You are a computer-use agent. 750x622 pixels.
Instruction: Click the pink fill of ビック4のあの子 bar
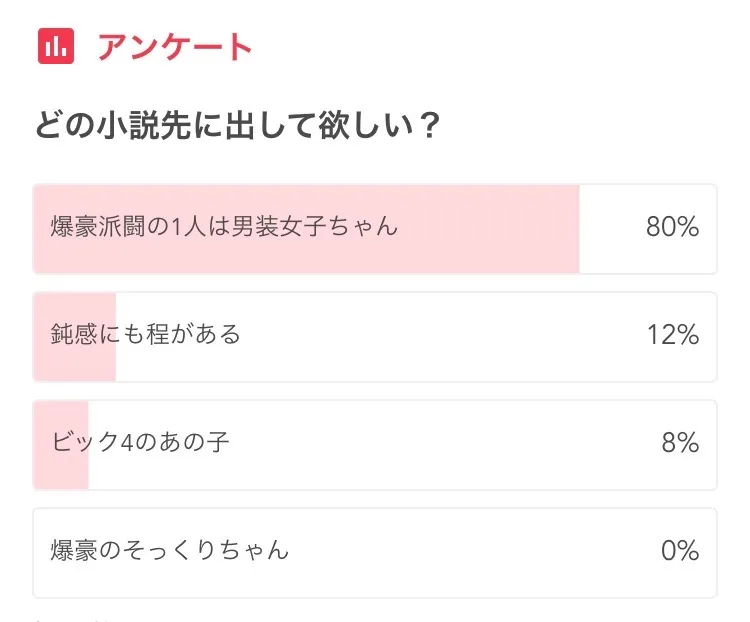61,445
